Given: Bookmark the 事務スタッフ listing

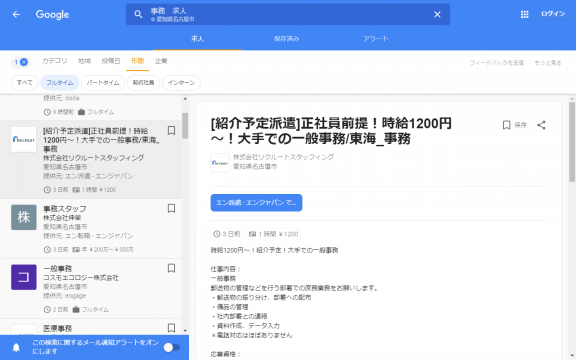Looking at the screenshot, I should [x=171, y=208].
